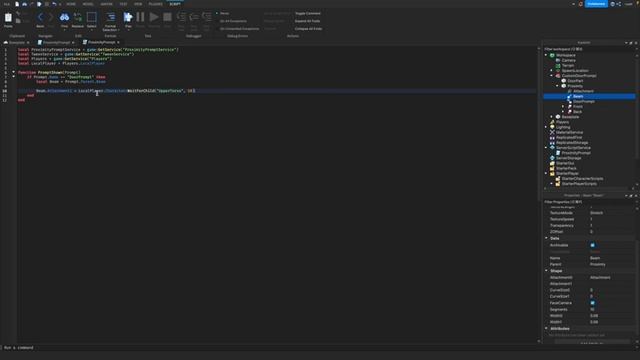Select ProximityPrompt script under ServerScriptService

[576, 153]
